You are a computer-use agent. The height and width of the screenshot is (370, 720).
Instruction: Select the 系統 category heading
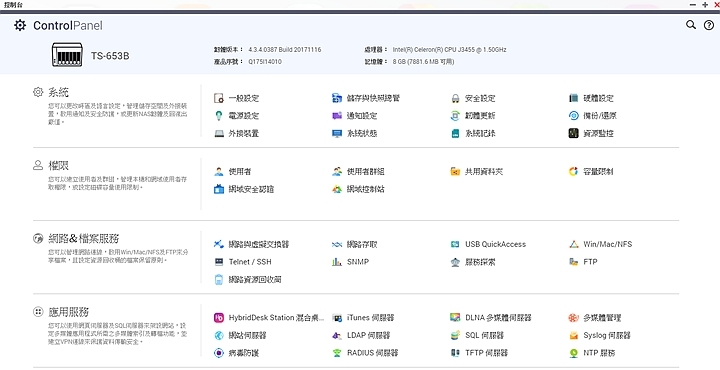click(58, 92)
